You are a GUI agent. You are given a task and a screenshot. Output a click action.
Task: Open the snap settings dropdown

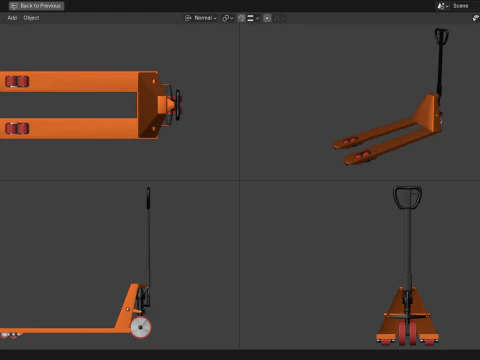253,18
